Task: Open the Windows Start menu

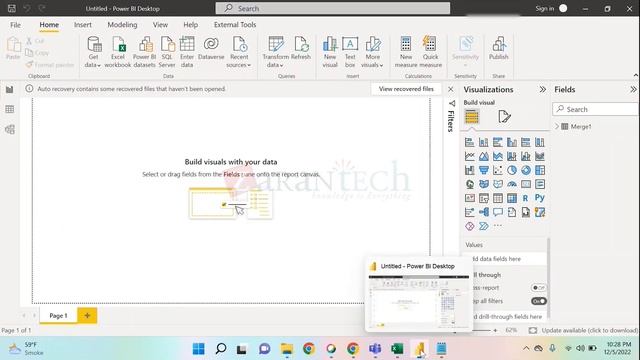Action: pyautogui.click(x=199, y=349)
